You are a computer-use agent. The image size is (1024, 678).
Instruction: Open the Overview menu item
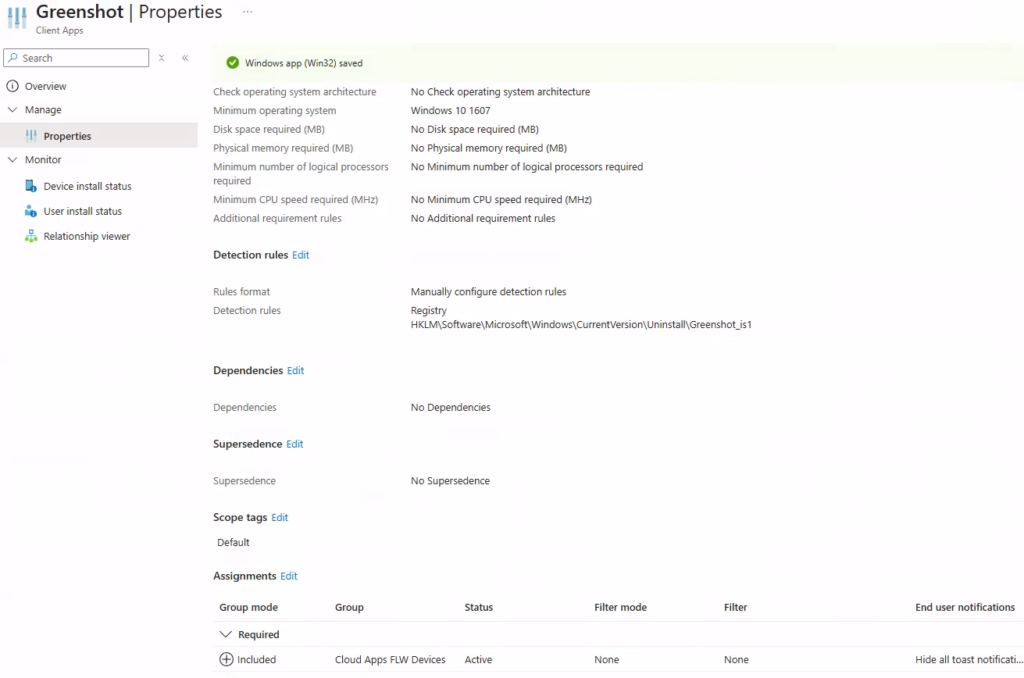(x=45, y=86)
